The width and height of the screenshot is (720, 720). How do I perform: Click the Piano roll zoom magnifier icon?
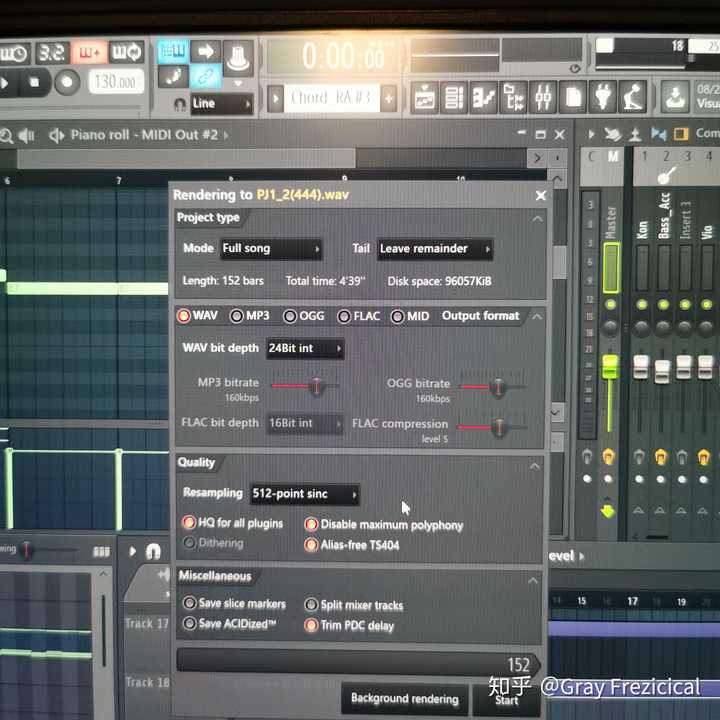pos(6,136)
